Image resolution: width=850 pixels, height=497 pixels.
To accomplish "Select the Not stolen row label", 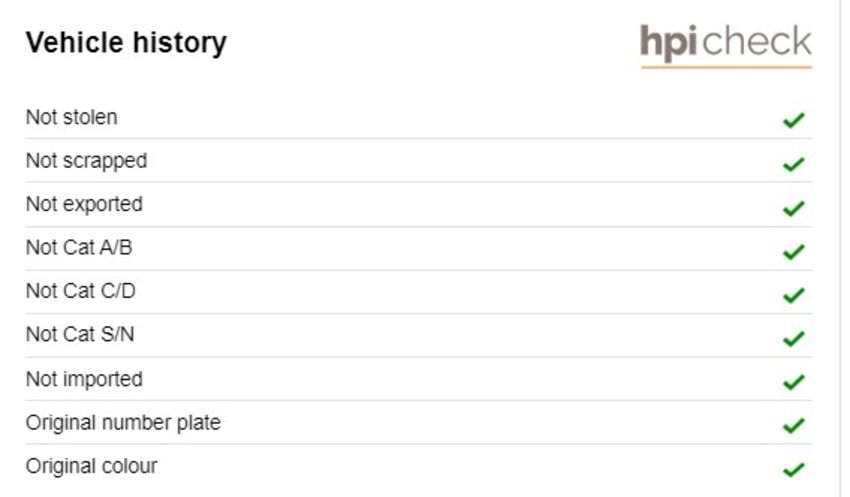I will click(x=72, y=117).
